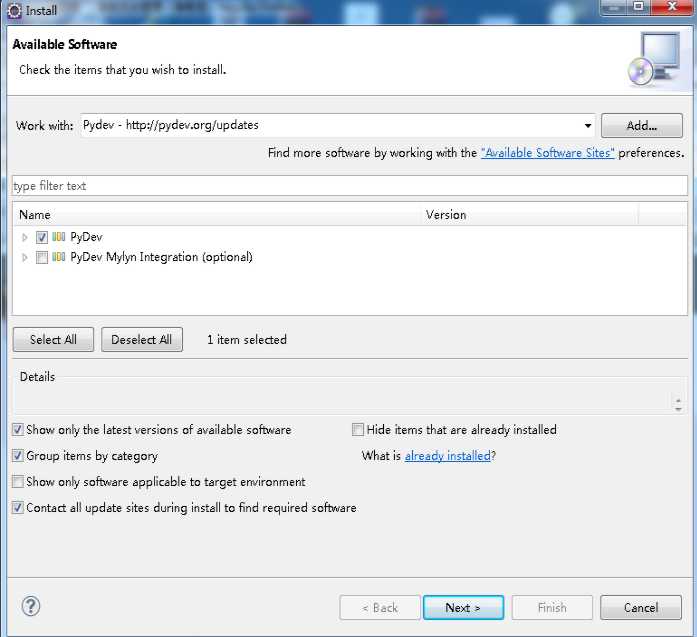Click the Next > button
Image resolution: width=697 pixels, height=637 pixels.
pyautogui.click(x=463, y=608)
